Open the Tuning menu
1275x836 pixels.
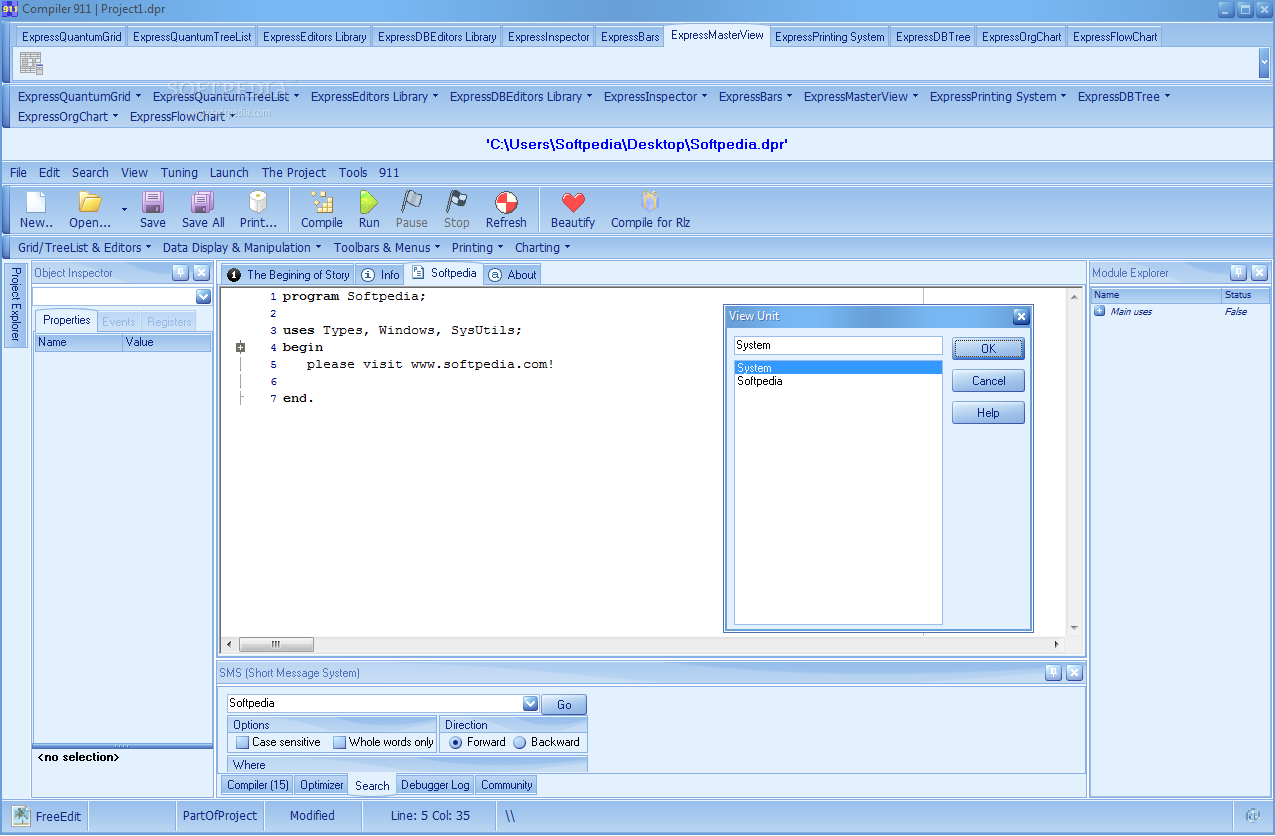click(179, 172)
